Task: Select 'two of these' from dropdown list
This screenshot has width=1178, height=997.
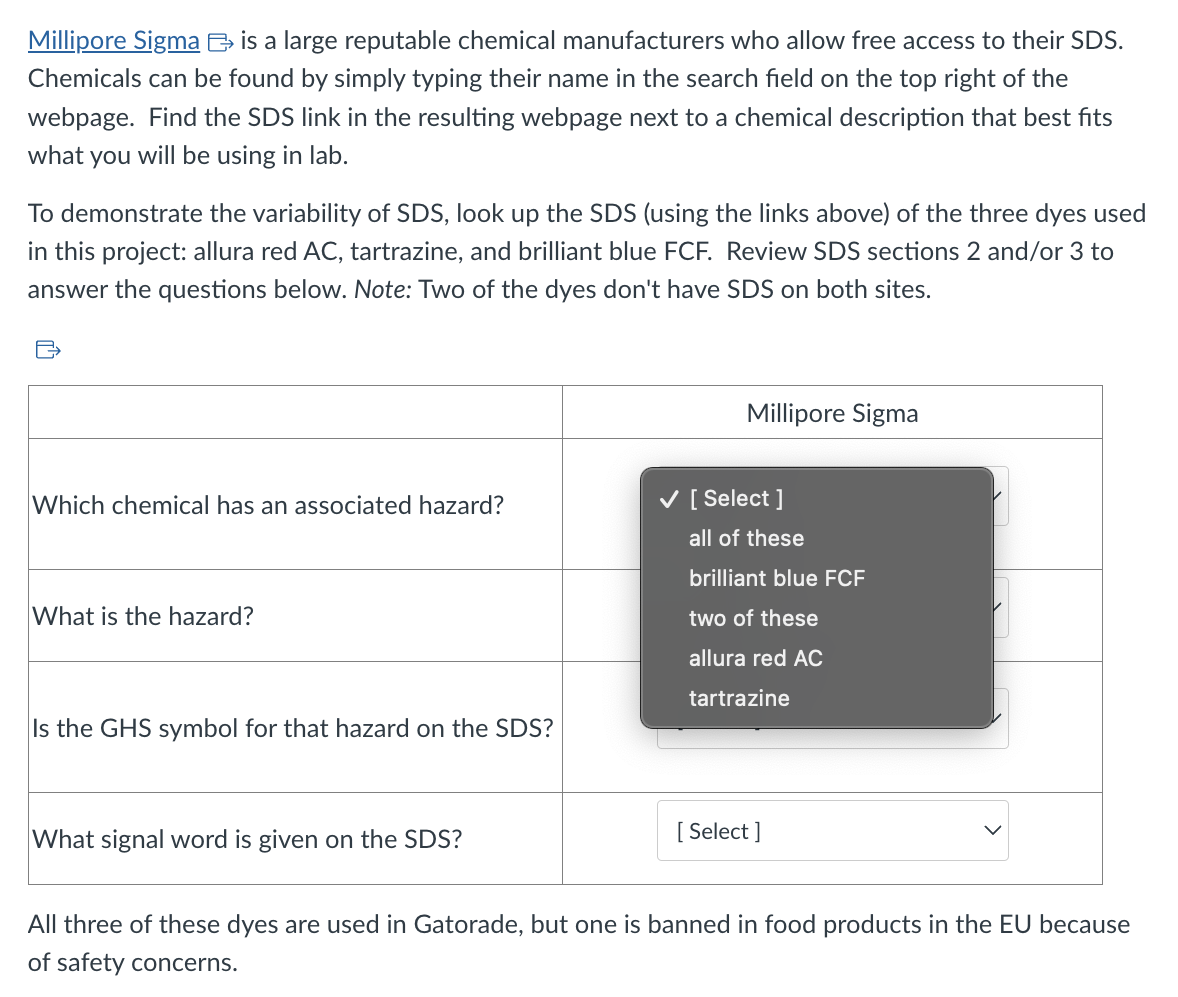Action: click(x=753, y=618)
